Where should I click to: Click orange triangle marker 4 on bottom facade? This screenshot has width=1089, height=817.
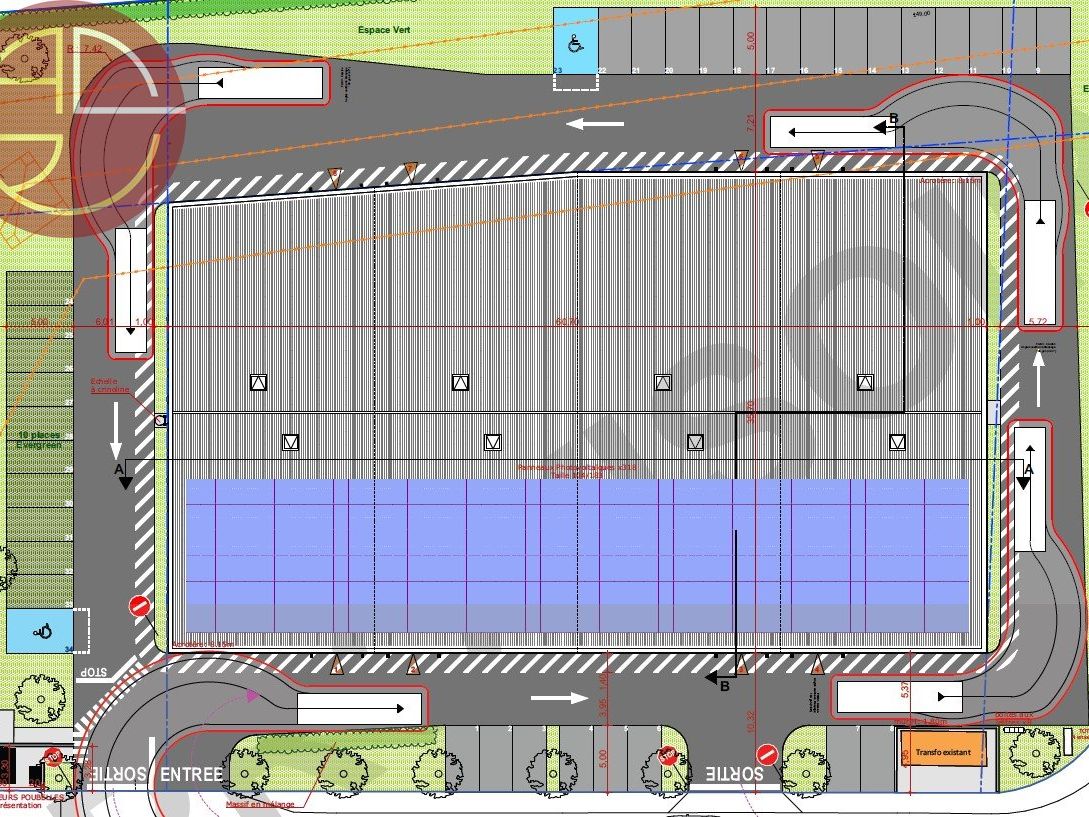click(817, 665)
